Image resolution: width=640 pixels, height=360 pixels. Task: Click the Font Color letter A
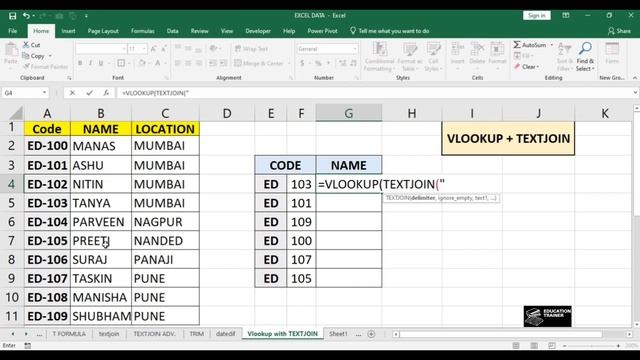click(x=158, y=63)
